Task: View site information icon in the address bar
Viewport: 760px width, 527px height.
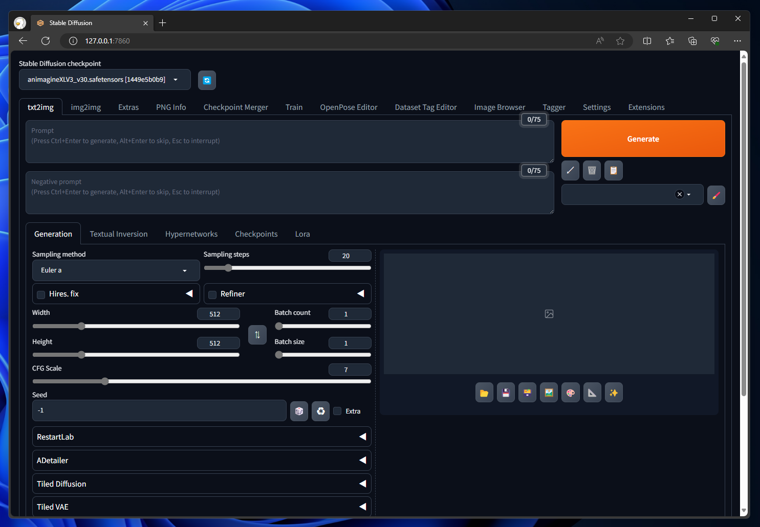Action: (x=73, y=41)
